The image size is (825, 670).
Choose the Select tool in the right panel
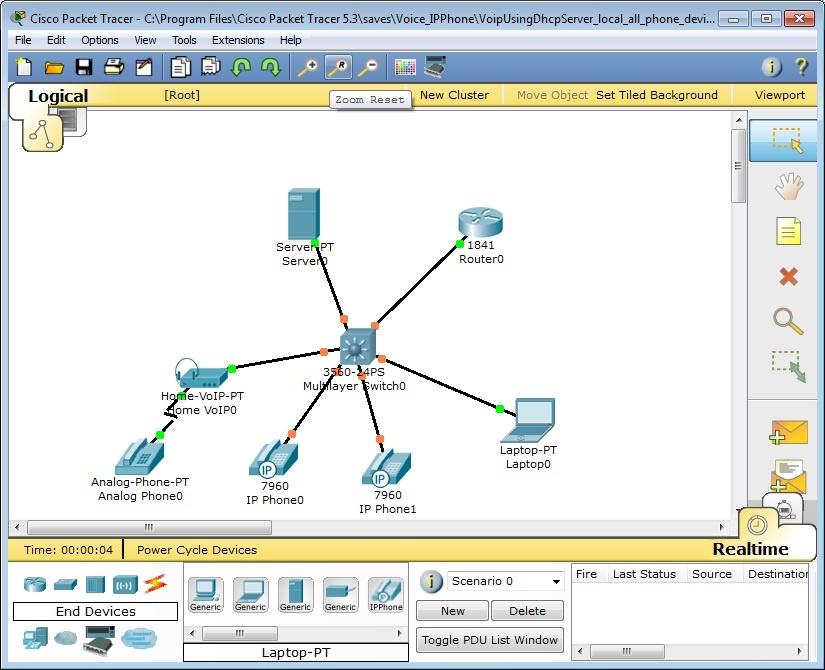[784, 141]
